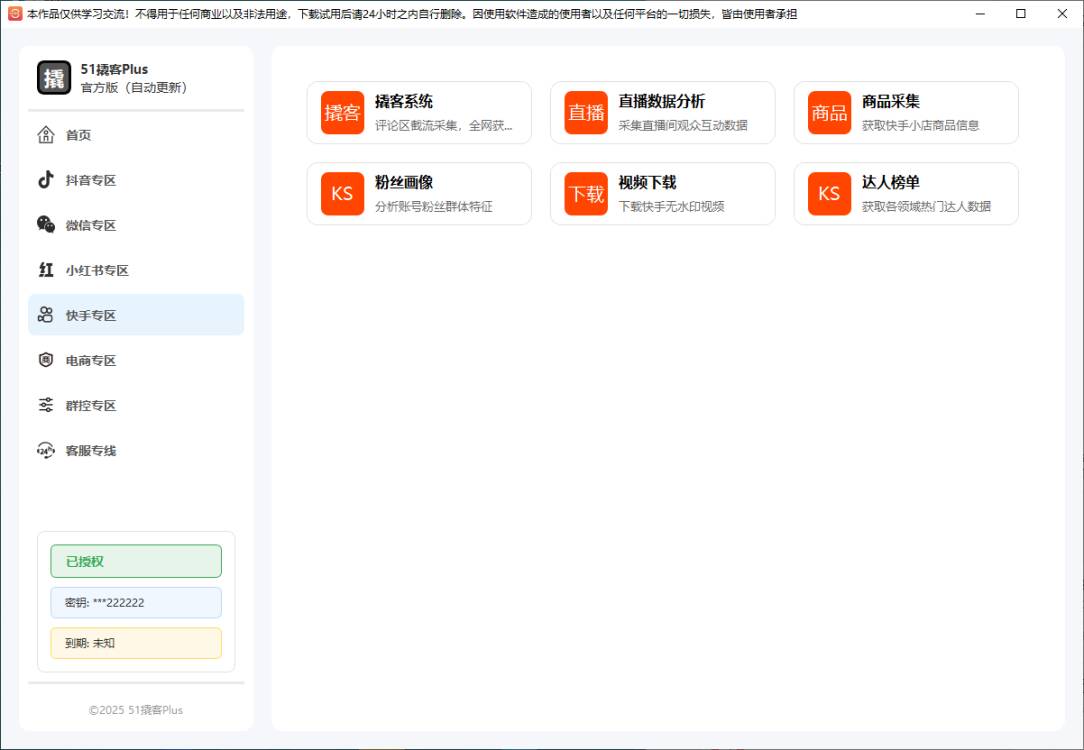1084x750 pixels.
Task: Click the 商品 icon on 商品采集 card
Action: point(829,112)
